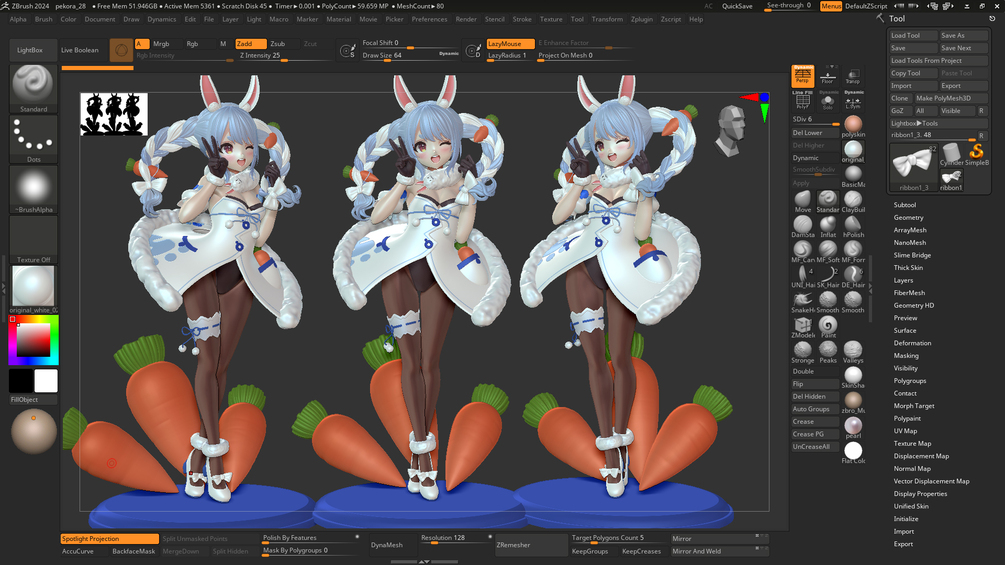Pick a color in the color picker square
Viewport: 1005px width, 565px height.
point(33,340)
